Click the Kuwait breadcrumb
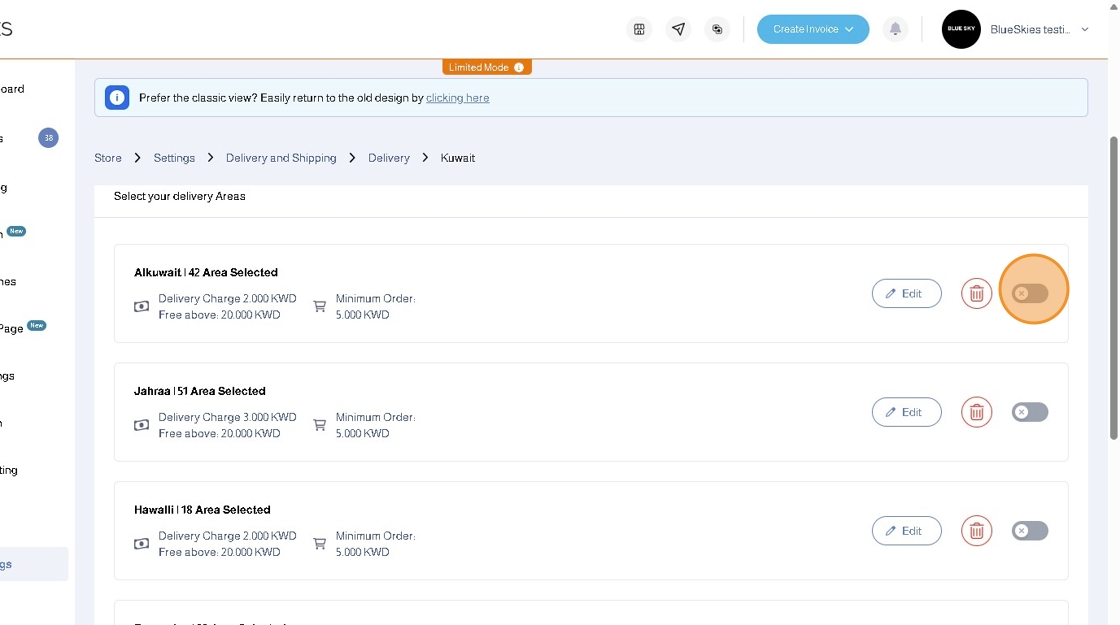 [458, 158]
